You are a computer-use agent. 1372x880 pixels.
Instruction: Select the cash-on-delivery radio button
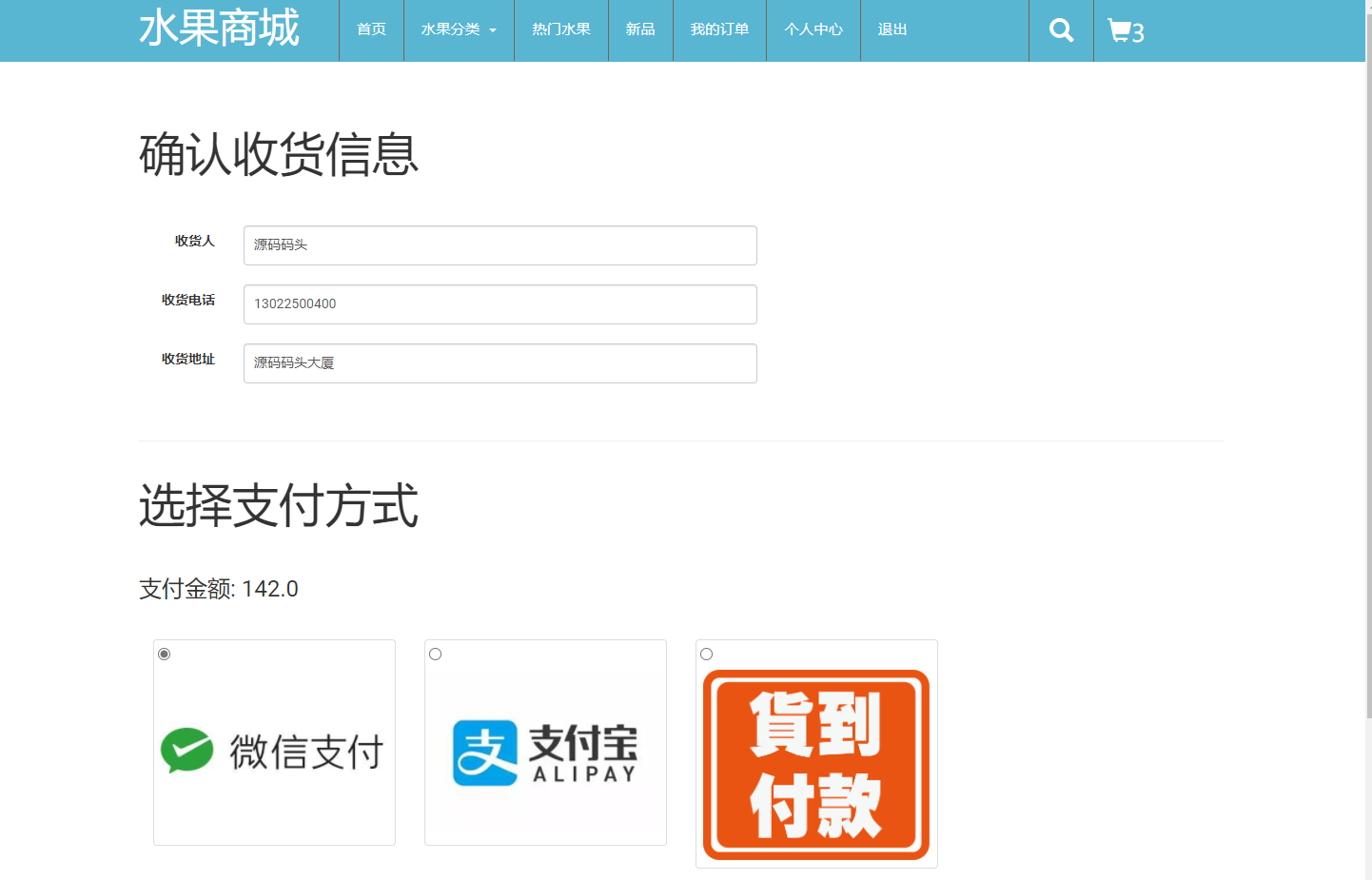click(706, 654)
